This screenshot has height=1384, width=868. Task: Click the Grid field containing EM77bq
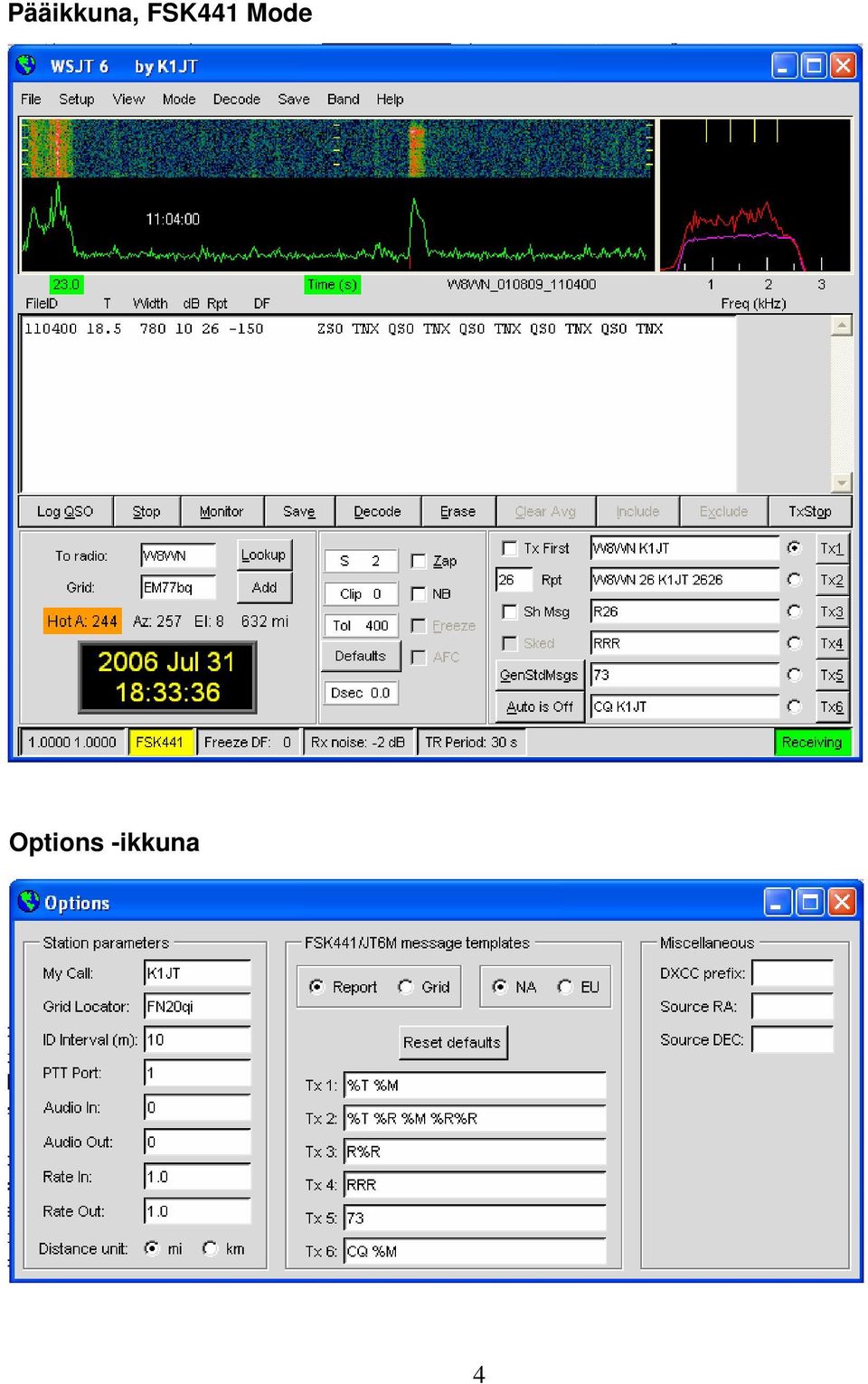coord(178,587)
